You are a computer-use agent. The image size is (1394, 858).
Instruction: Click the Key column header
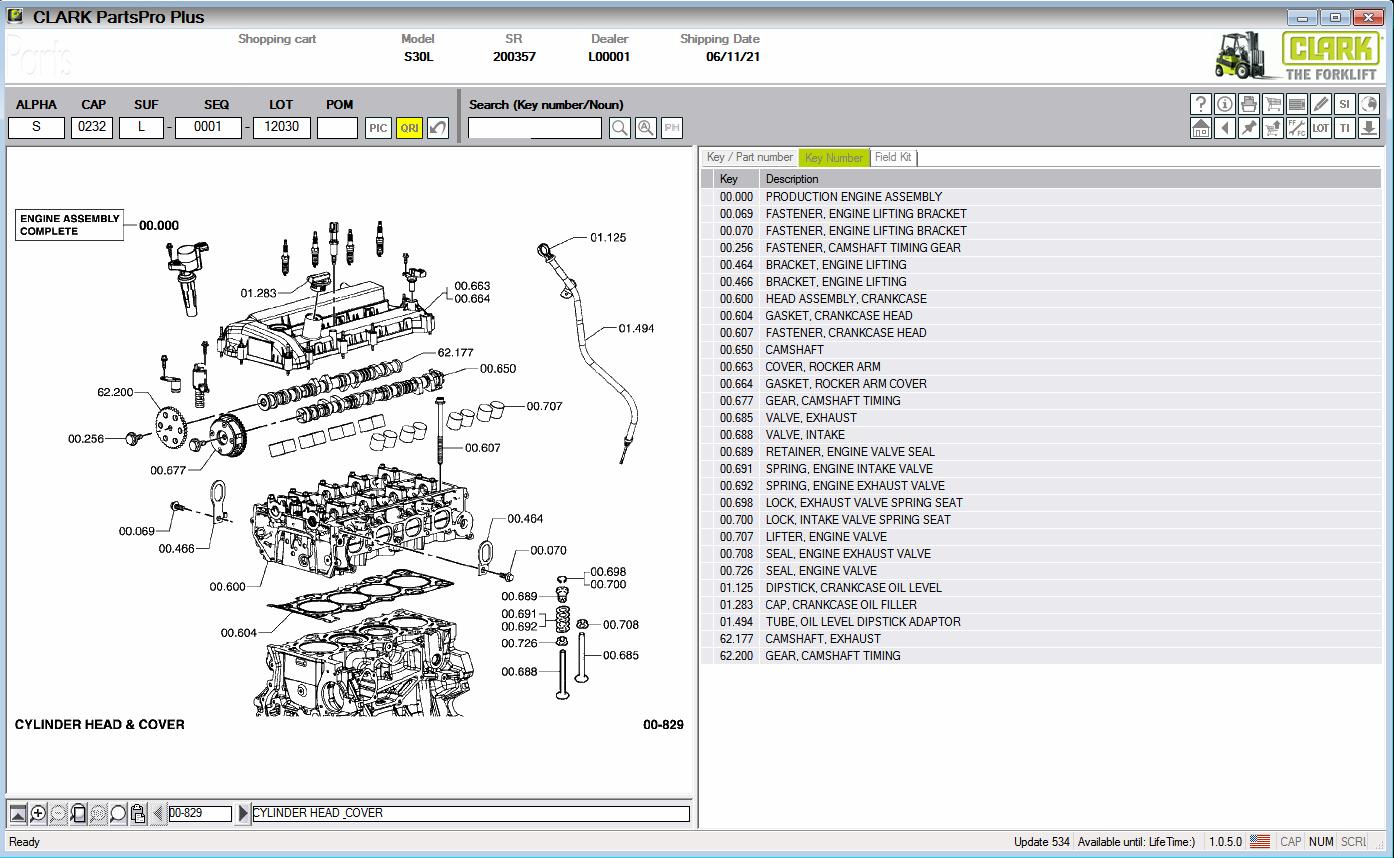[738, 179]
